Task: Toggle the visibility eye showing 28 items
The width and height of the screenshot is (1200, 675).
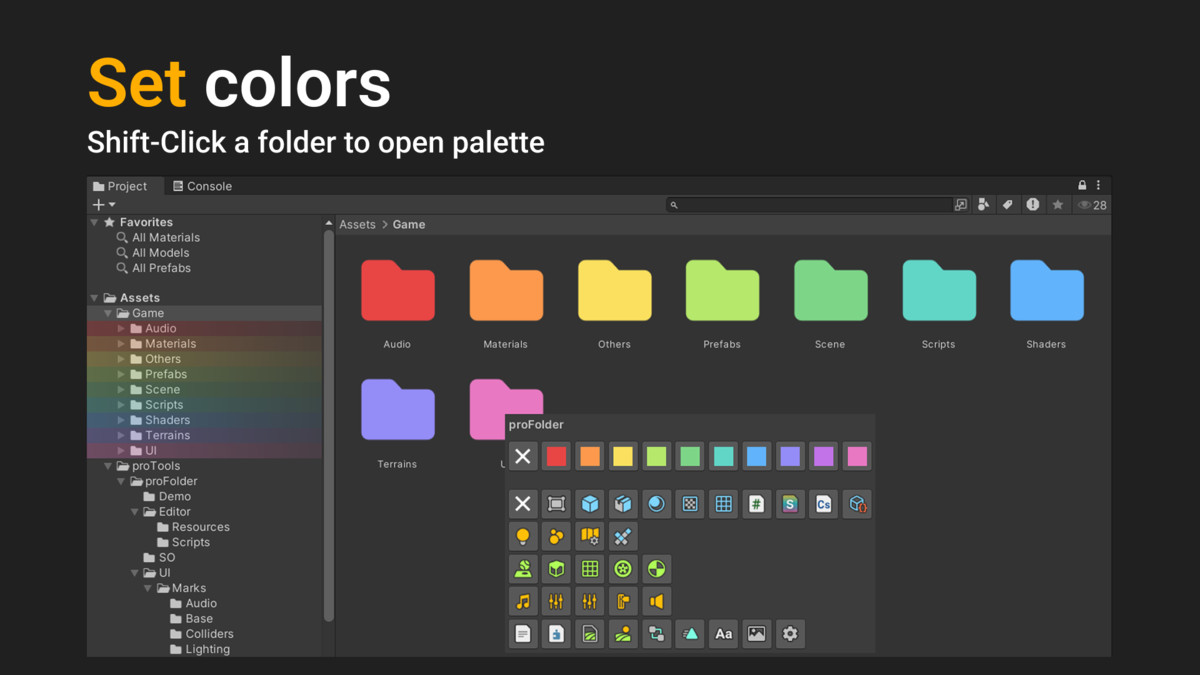Action: (1082, 204)
